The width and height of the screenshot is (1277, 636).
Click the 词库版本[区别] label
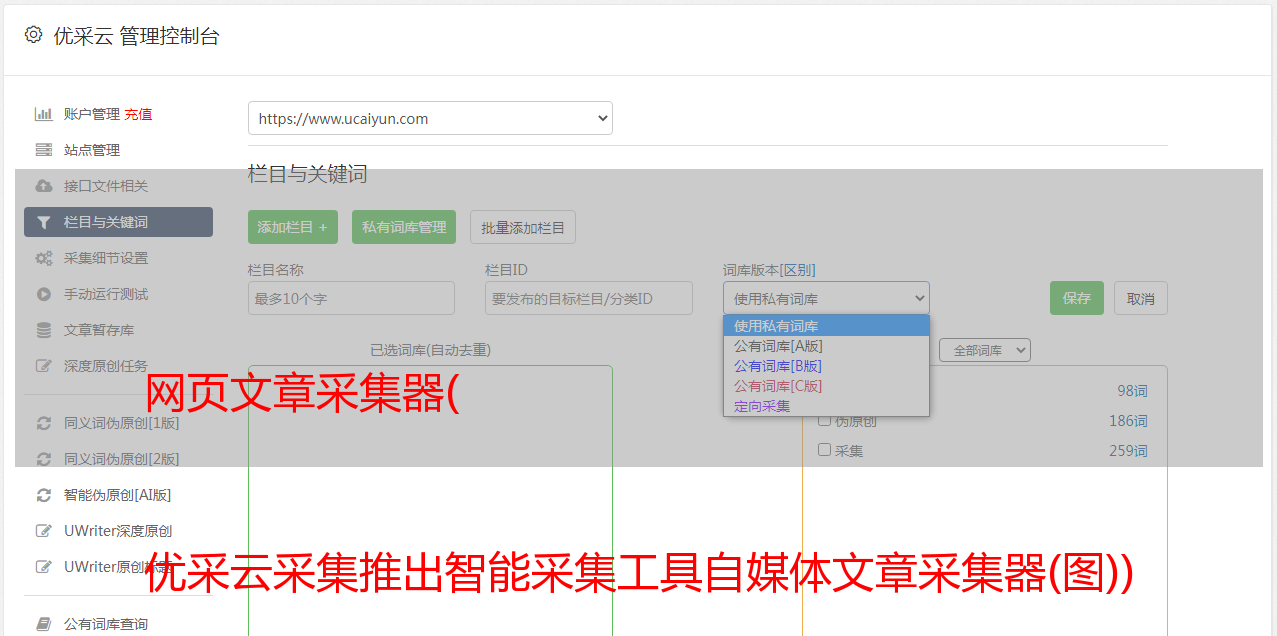coord(769,270)
